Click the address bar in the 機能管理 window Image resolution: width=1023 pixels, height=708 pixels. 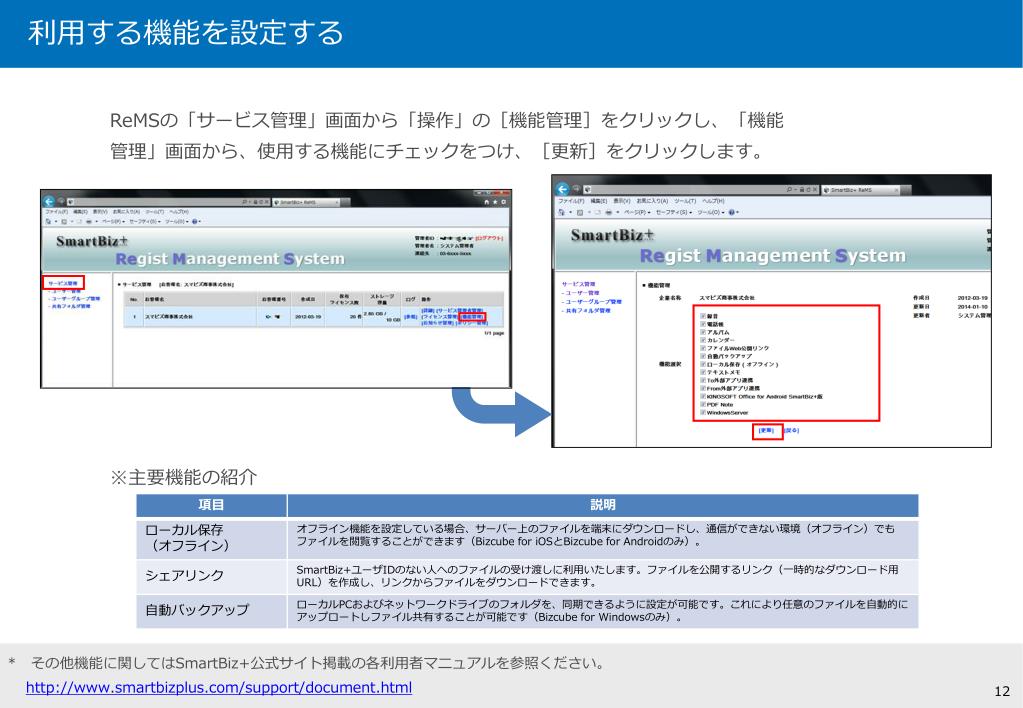[x=701, y=190]
